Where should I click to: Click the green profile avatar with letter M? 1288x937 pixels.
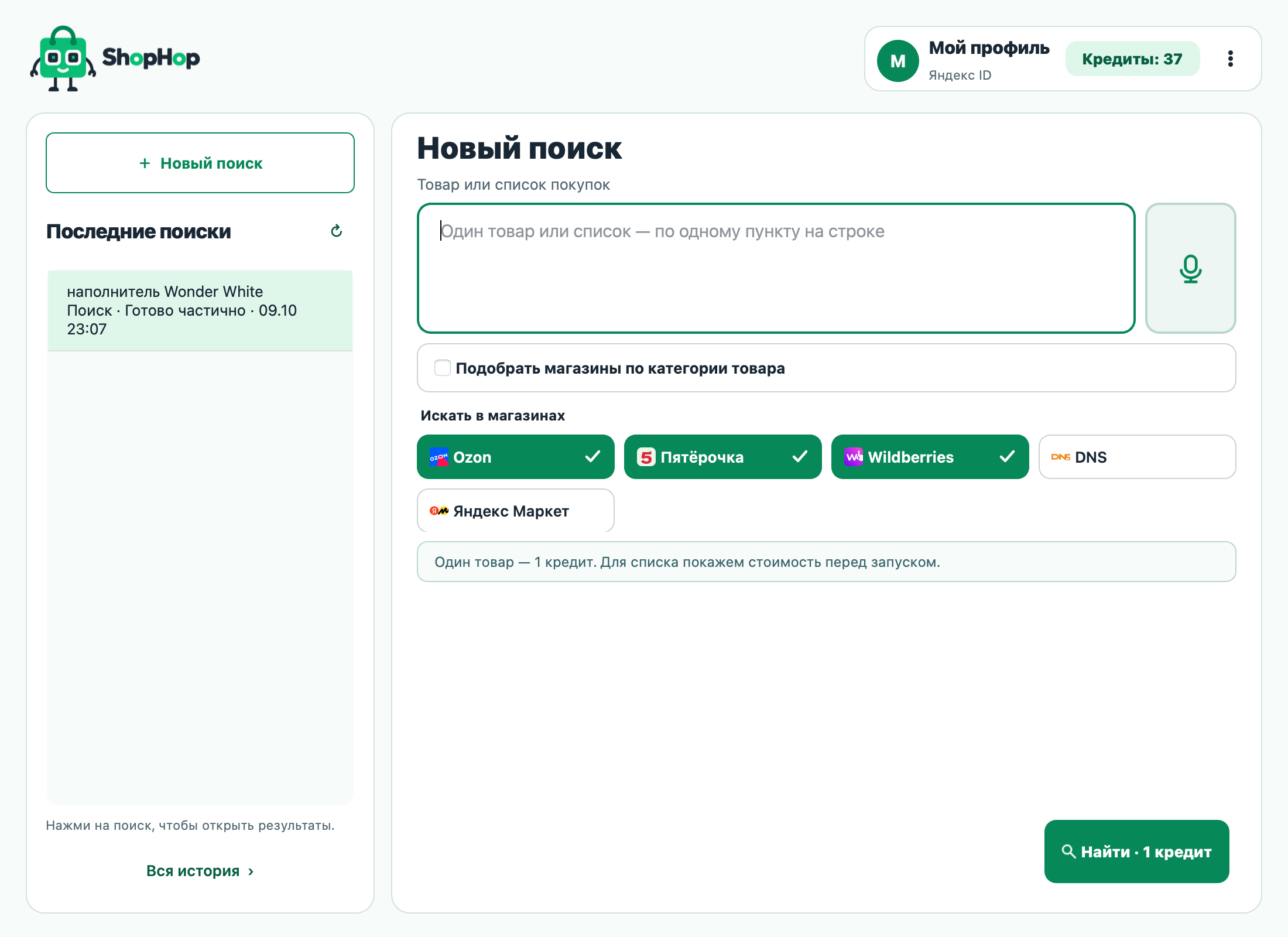coord(898,60)
